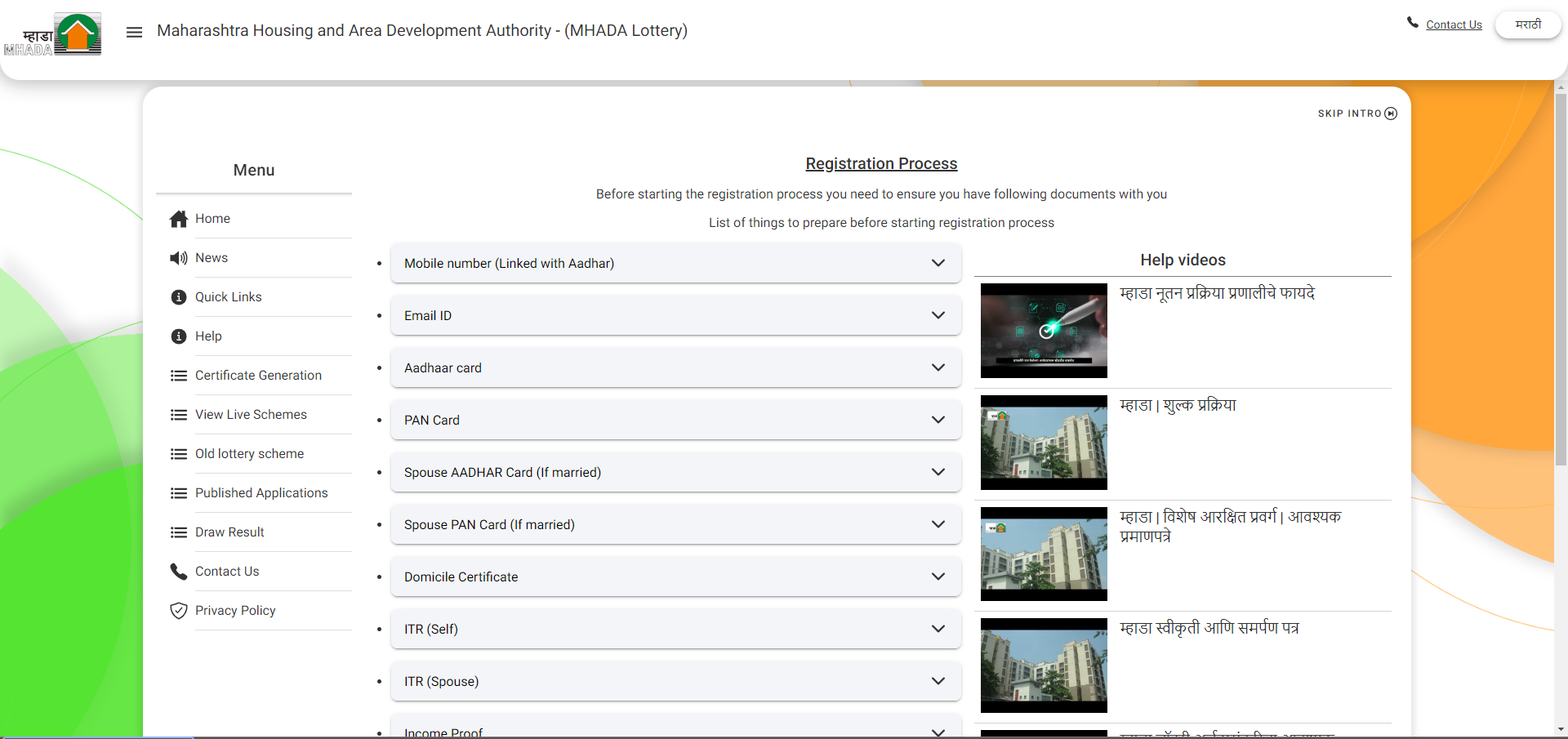Expand Mobile number (Linked with Aadhar) panel

676,263
